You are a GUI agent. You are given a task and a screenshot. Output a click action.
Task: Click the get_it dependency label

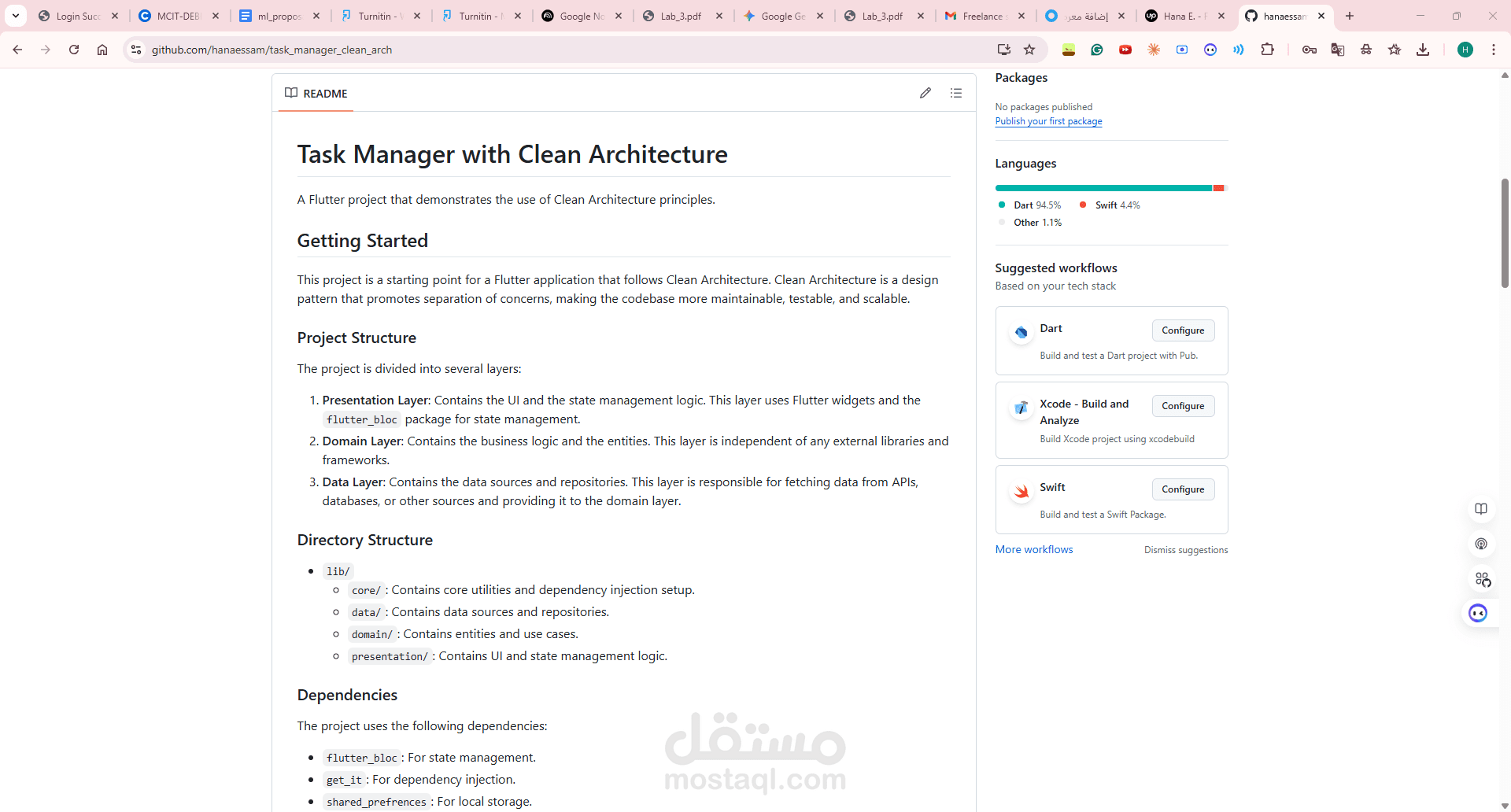(344, 780)
